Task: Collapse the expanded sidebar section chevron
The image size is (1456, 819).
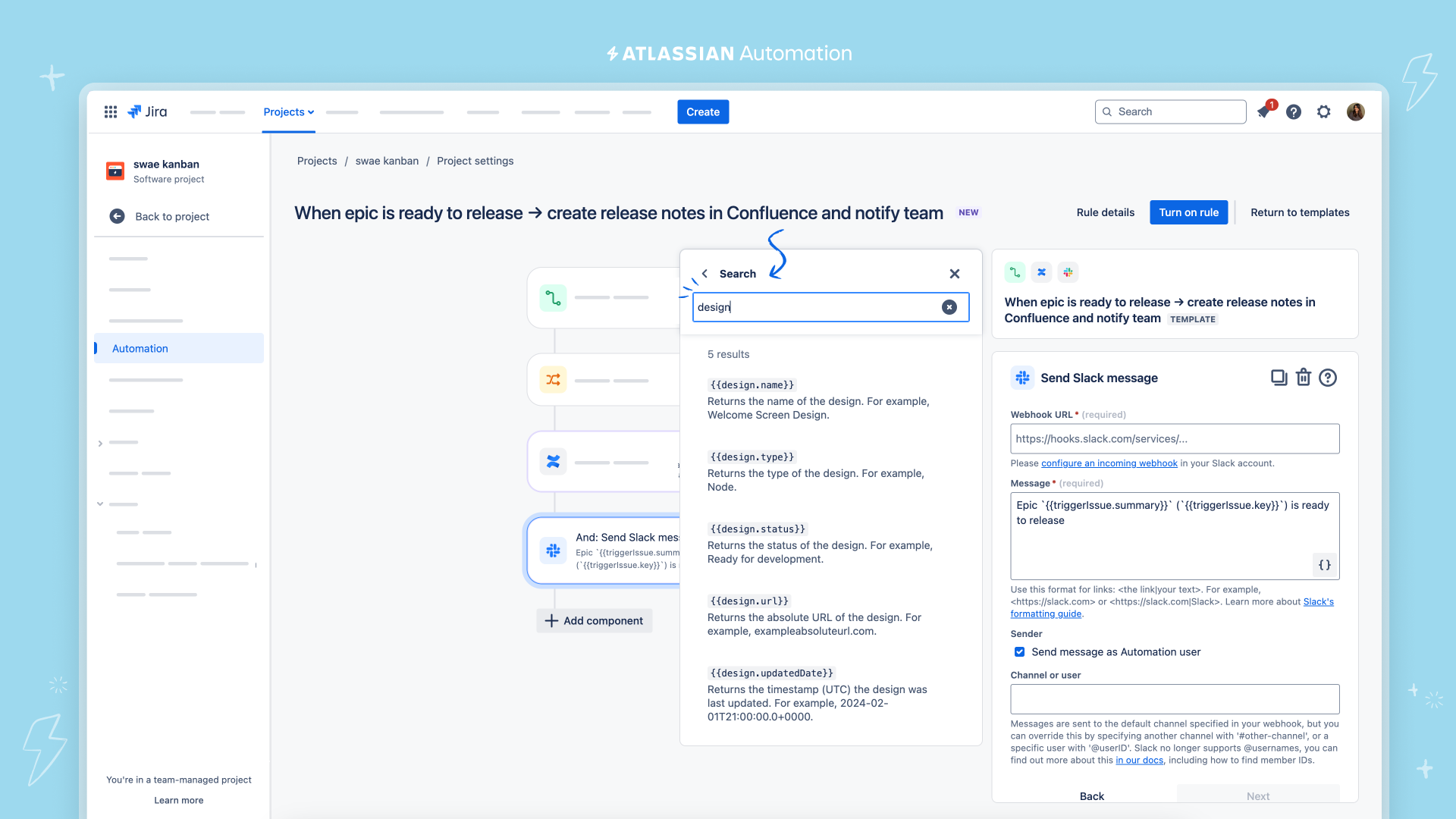Action: (101, 504)
